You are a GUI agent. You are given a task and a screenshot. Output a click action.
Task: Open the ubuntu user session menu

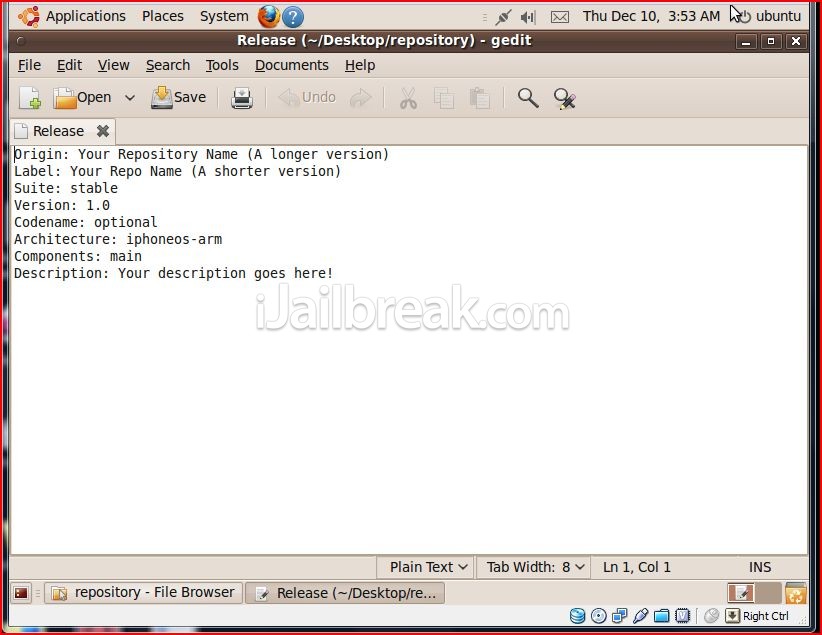770,16
